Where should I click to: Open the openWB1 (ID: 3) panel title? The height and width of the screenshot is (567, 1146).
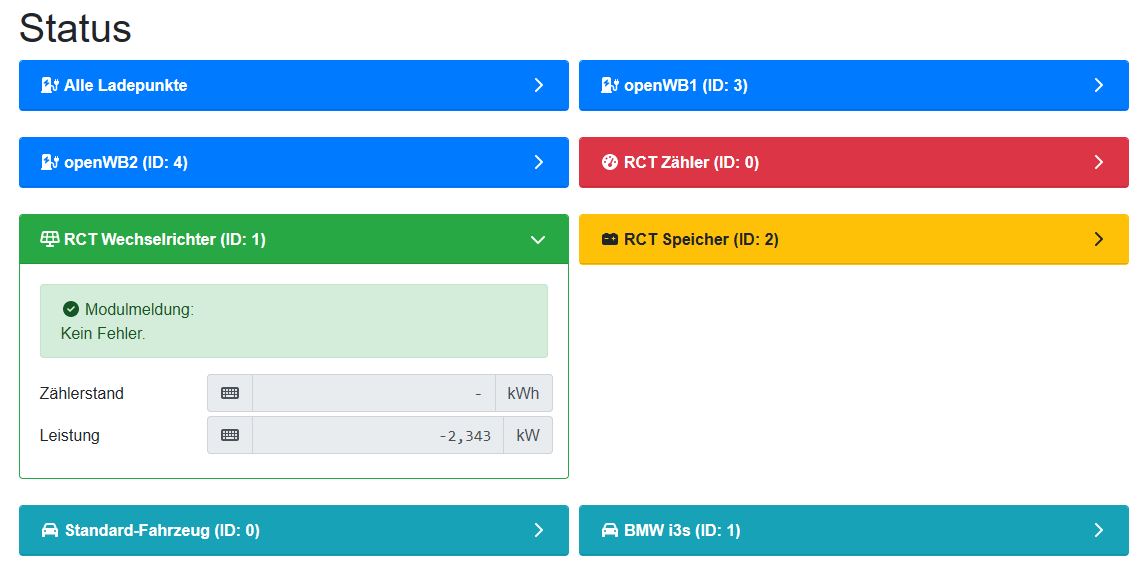pyautogui.click(x=686, y=86)
